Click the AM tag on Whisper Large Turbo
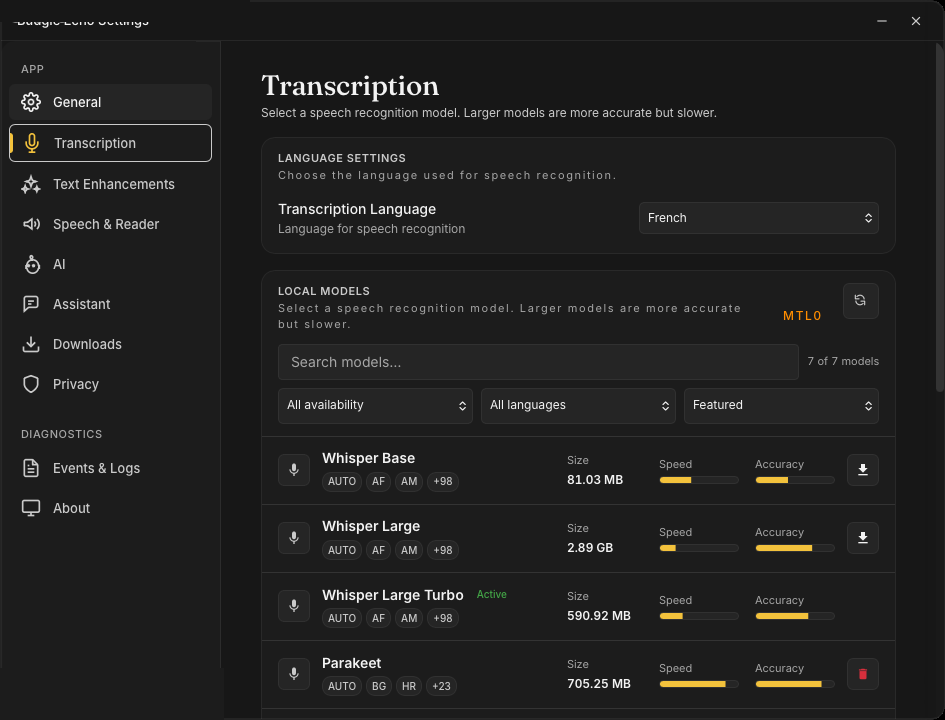This screenshot has width=945, height=720. 409,618
